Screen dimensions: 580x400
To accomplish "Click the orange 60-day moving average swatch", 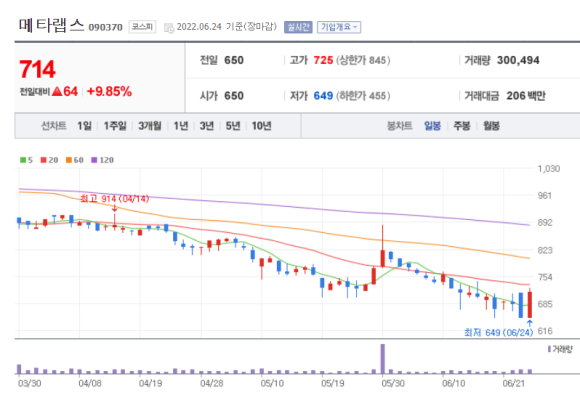I will pos(69,160).
